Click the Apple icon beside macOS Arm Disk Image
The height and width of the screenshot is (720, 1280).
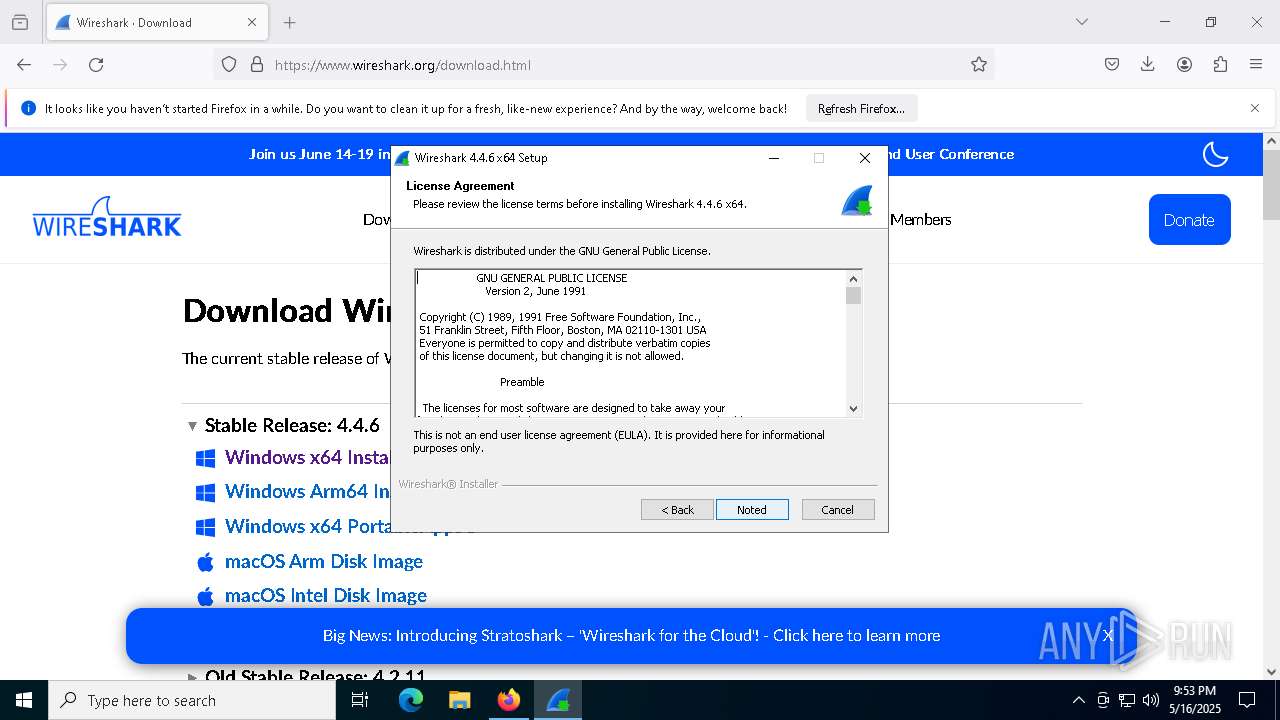coord(205,562)
